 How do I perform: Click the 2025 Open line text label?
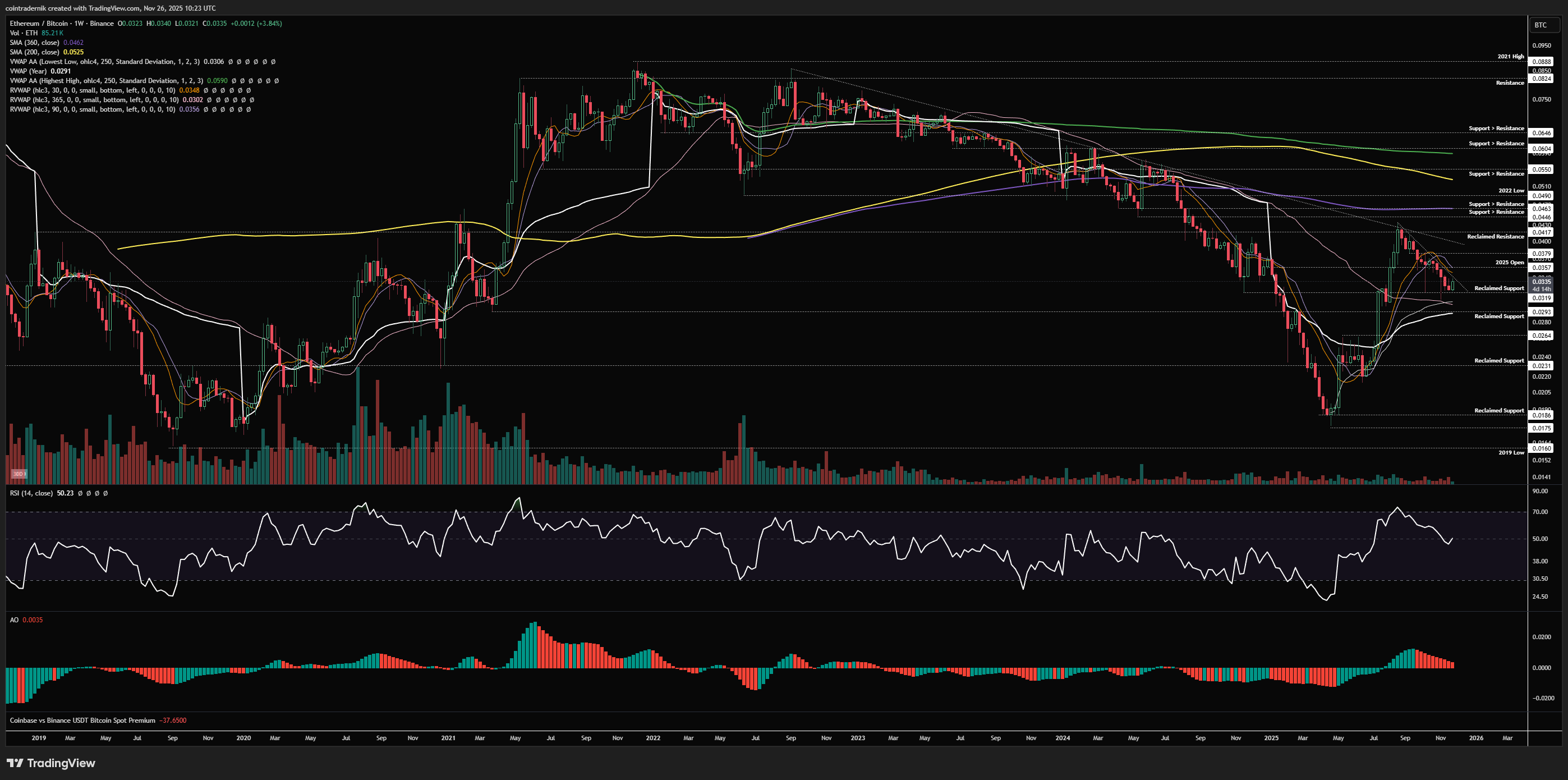[1509, 263]
